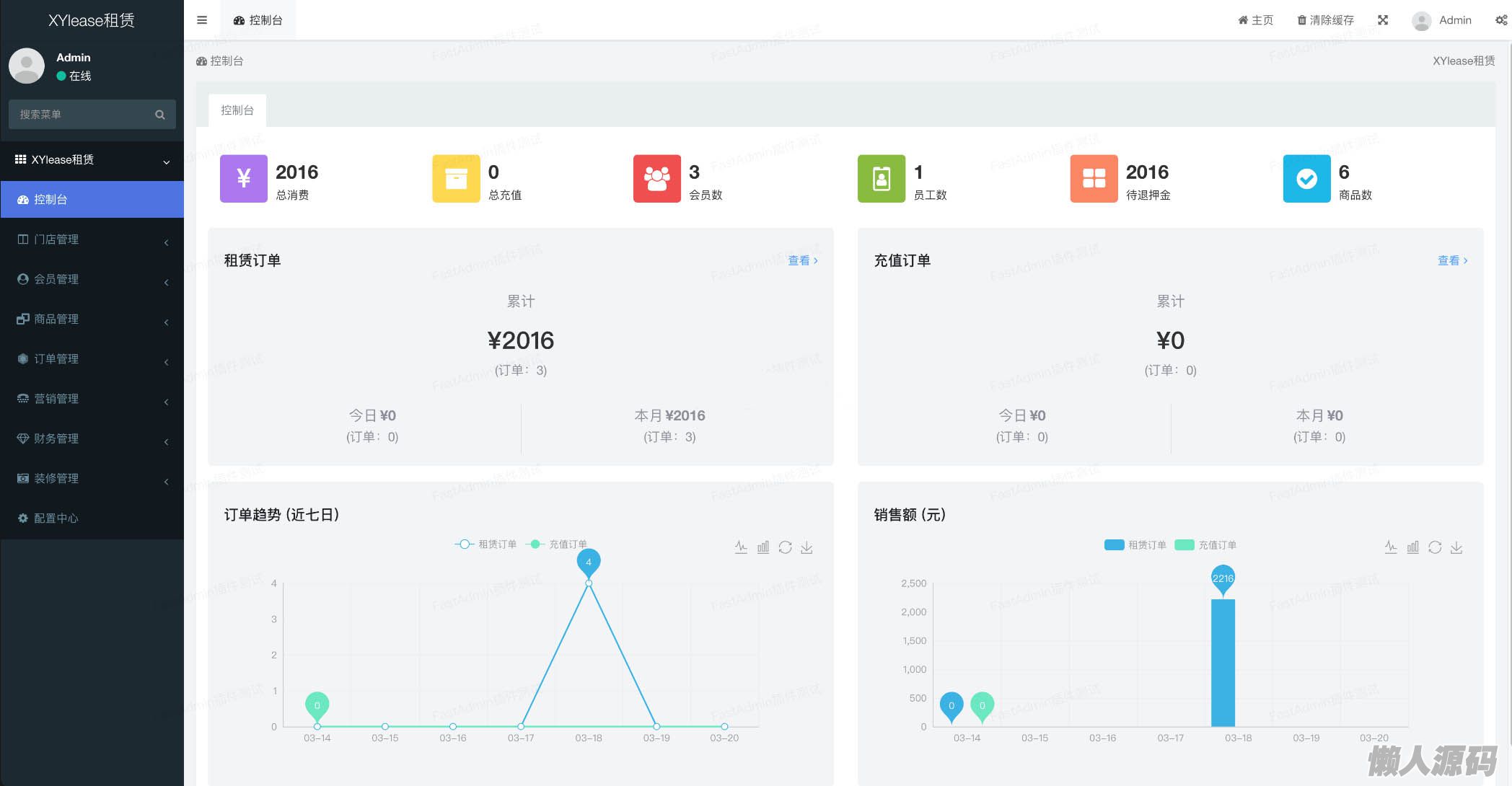The image size is (1512, 786).
Task: Click the 搜索菜单 input field
Action: [x=79, y=115]
